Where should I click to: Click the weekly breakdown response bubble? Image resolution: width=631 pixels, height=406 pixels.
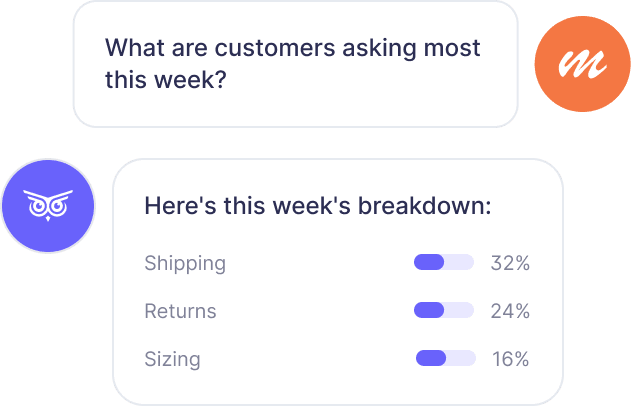click(x=338, y=282)
